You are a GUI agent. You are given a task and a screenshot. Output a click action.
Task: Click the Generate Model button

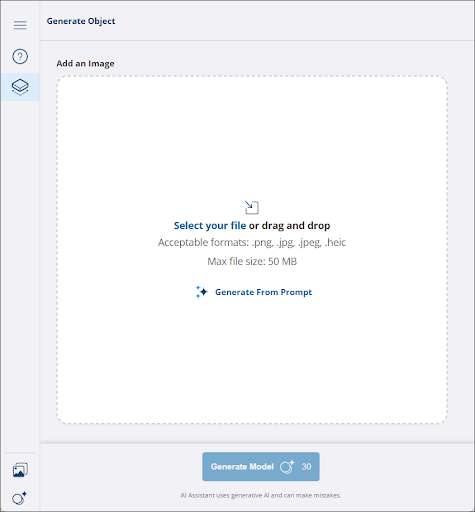[261, 467]
